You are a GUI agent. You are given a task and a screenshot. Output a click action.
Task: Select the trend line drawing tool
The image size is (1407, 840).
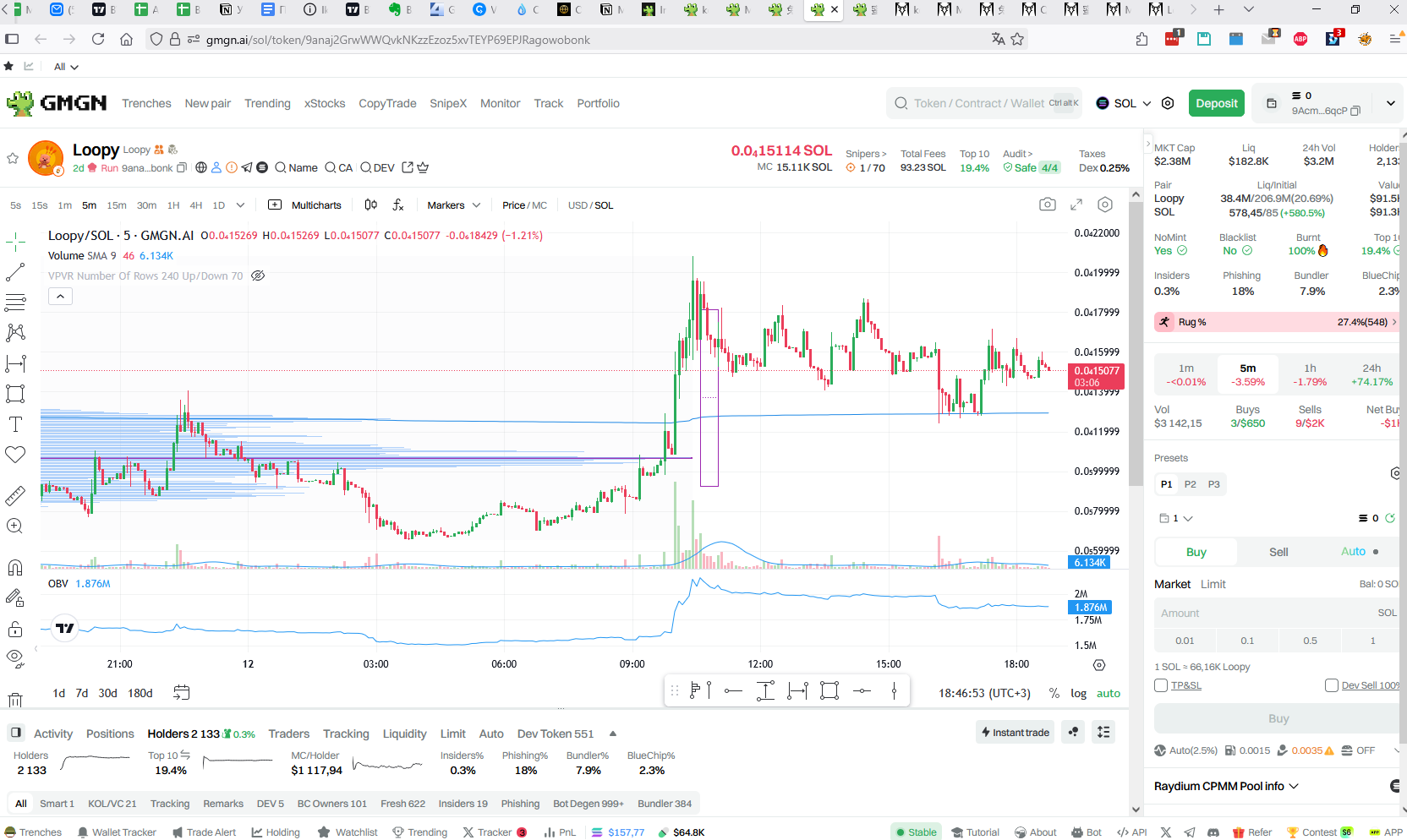(15, 272)
